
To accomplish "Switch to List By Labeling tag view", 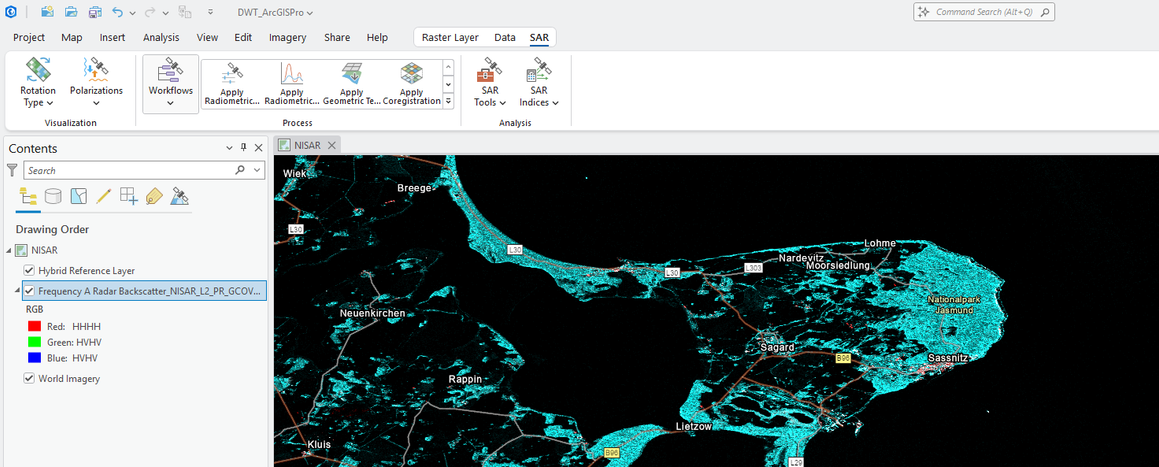I will coord(154,196).
